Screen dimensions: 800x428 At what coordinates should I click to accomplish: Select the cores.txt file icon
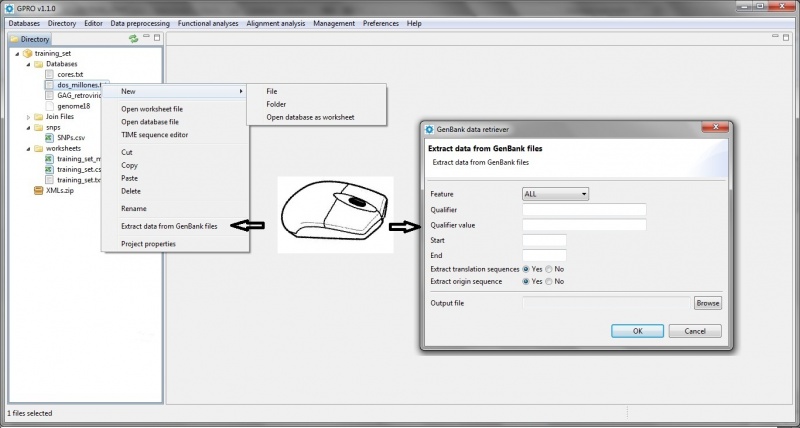click(x=50, y=74)
